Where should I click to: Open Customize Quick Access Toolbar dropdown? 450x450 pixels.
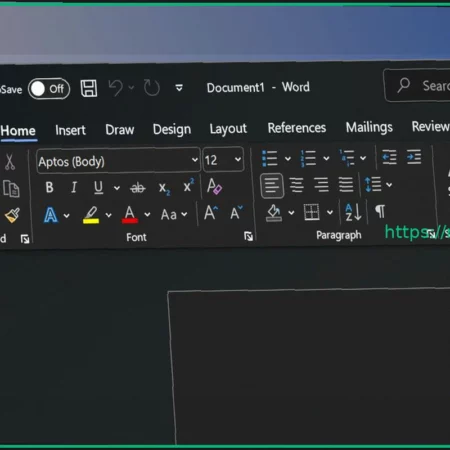point(179,88)
